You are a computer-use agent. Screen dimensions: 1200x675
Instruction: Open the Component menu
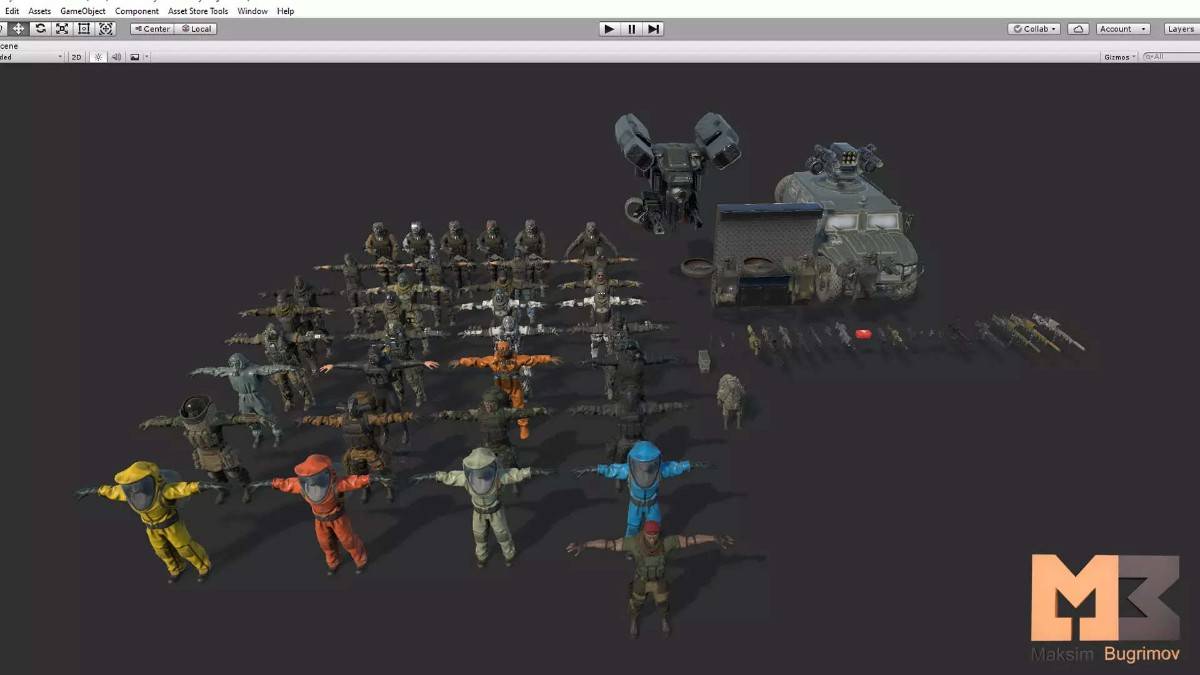[137, 11]
